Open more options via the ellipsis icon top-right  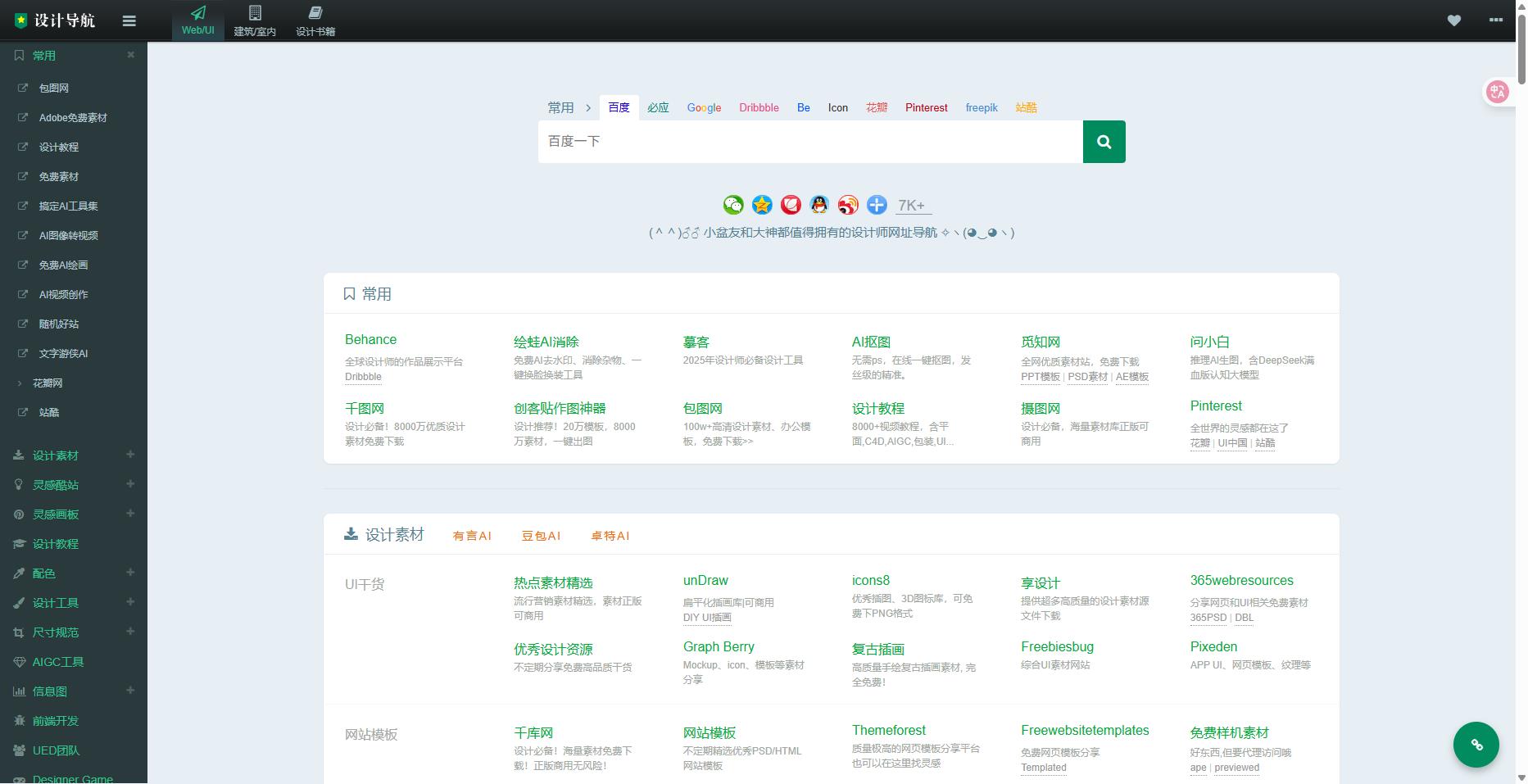[1495, 20]
